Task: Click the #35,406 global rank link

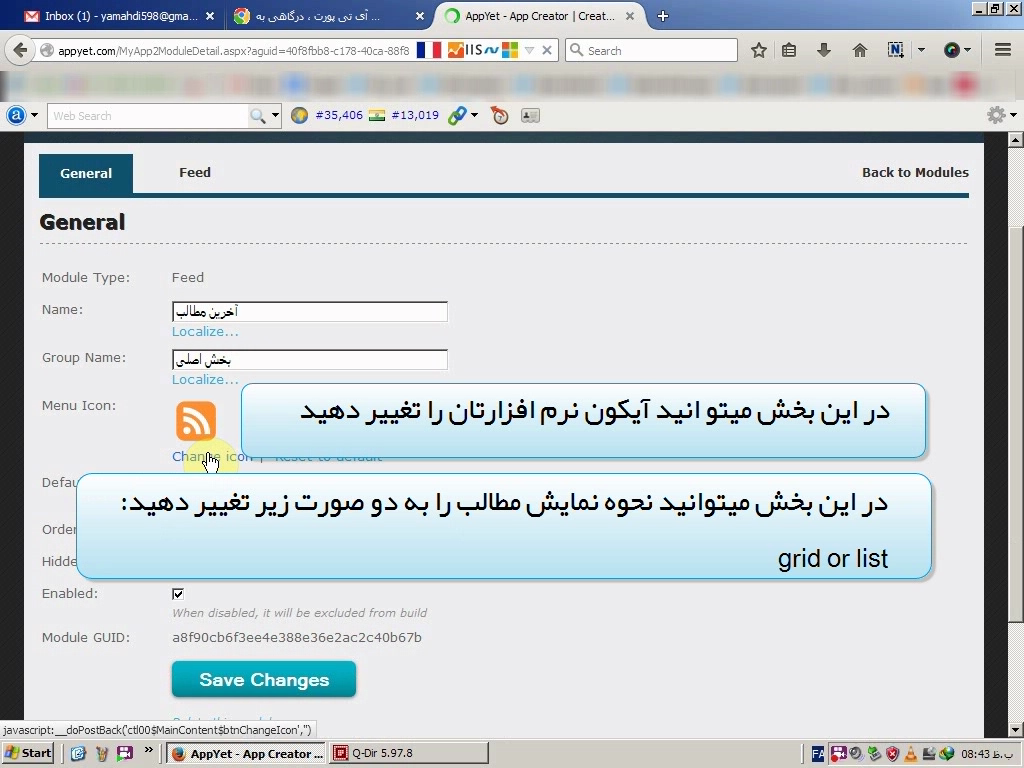Action: tap(339, 116)
